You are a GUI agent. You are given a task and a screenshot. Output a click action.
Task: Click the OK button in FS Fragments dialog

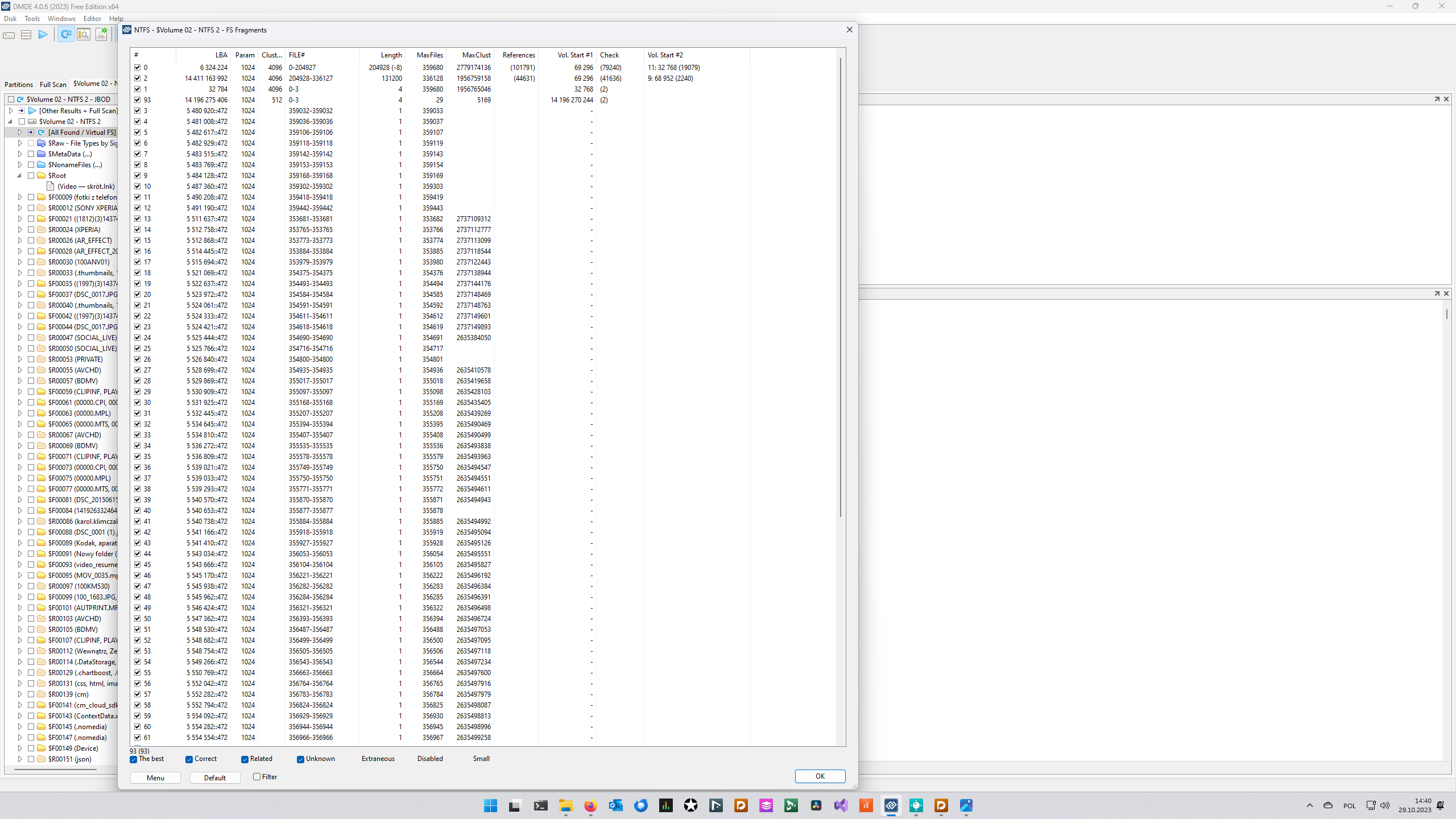pos(820,776)
